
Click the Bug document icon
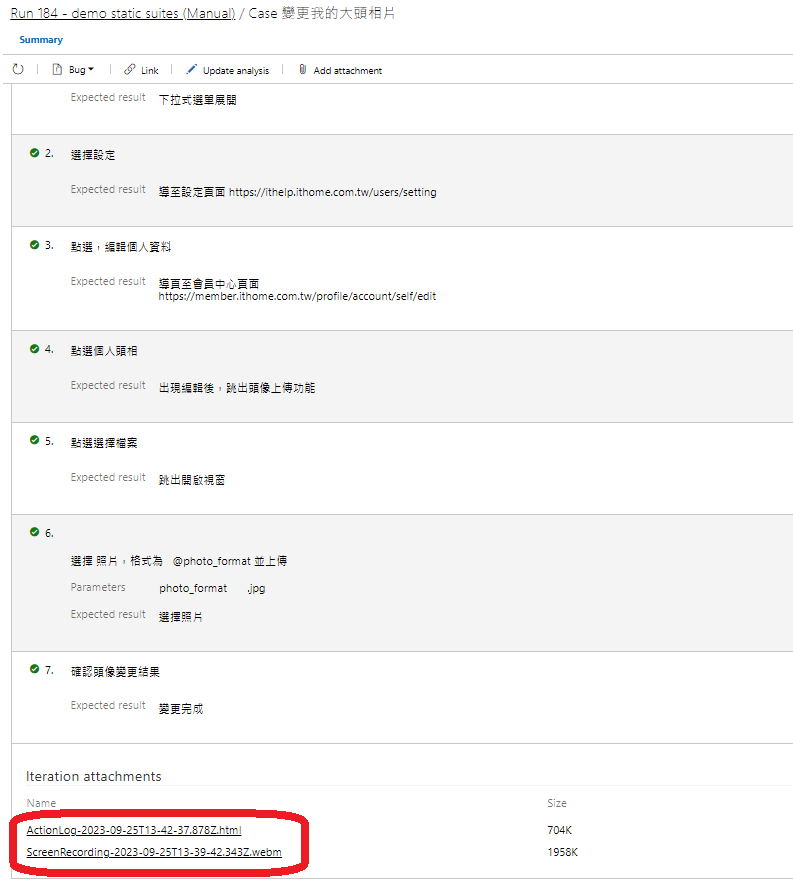point(57,69)
